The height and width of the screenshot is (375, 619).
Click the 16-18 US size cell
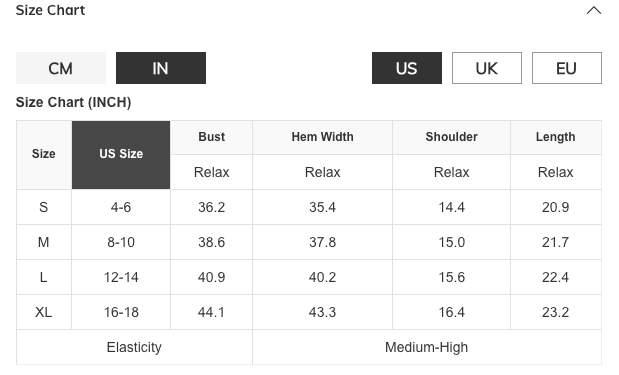[121, 312]
